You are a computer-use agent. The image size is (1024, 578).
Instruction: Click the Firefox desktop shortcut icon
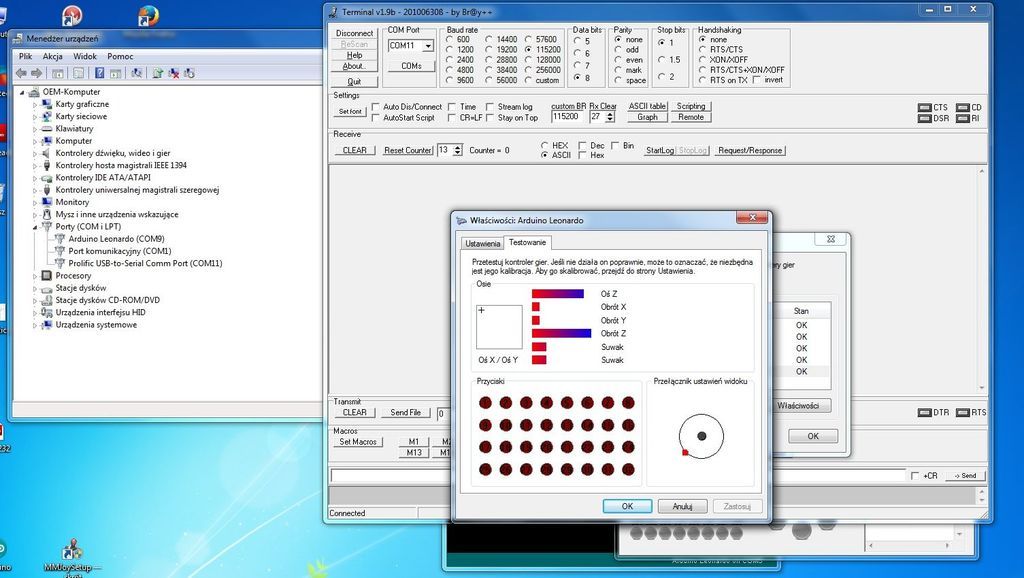148,16
